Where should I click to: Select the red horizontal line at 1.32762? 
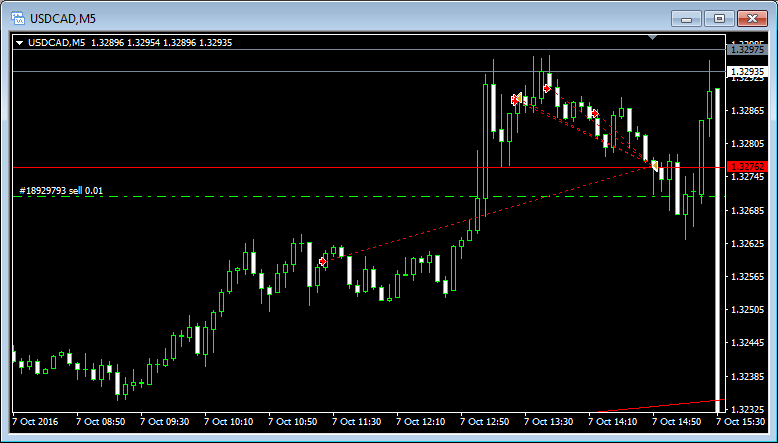tap(368, 168)
